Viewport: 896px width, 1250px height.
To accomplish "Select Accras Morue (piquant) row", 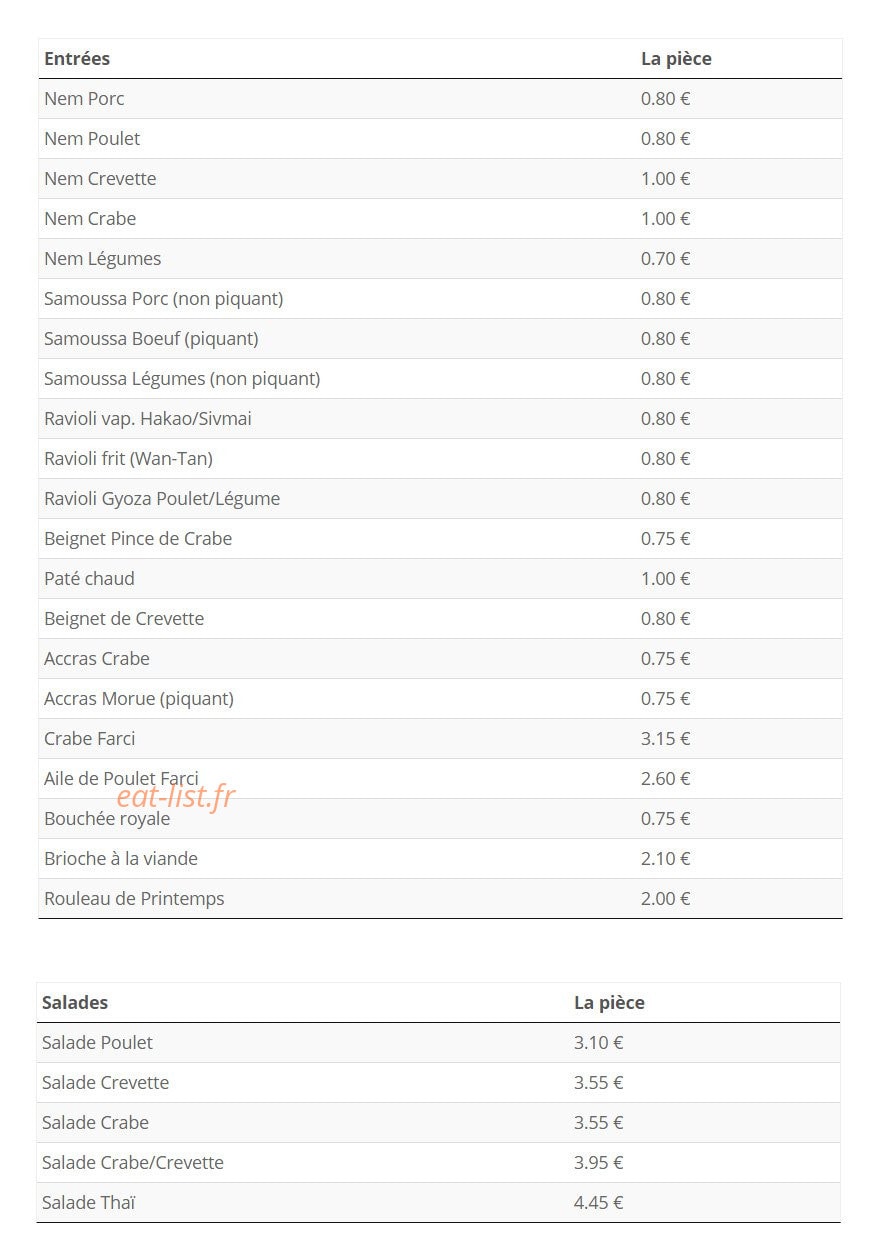I will coord(440,699).
